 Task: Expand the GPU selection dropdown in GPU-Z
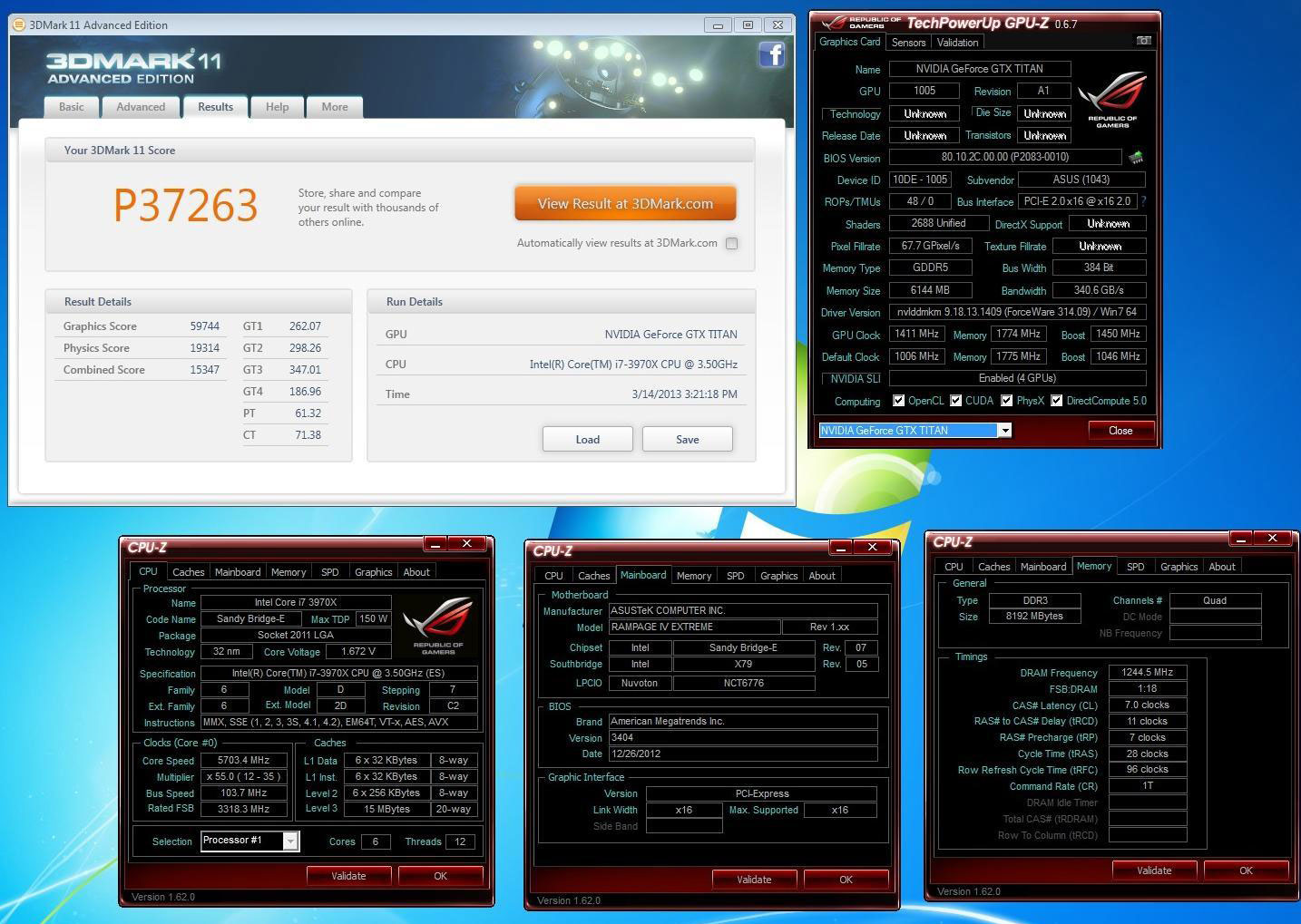pyautogui.click(x=1004, y=431)
